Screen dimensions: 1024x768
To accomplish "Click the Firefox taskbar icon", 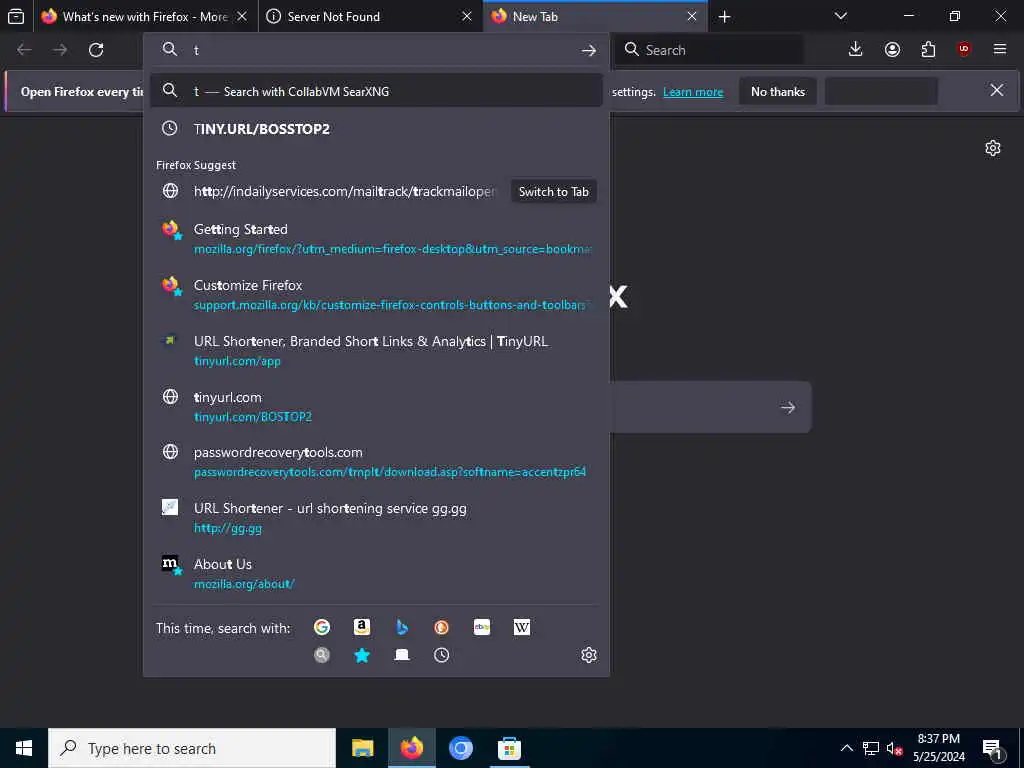I will [x=411, y=748].
